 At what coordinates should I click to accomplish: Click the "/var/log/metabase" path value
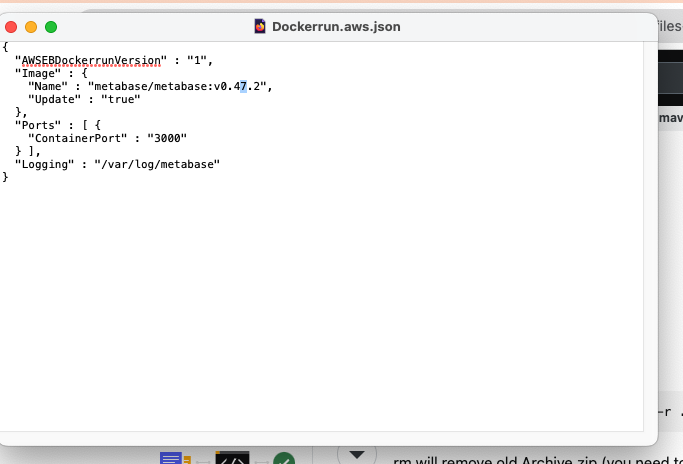tap(157, 165)
